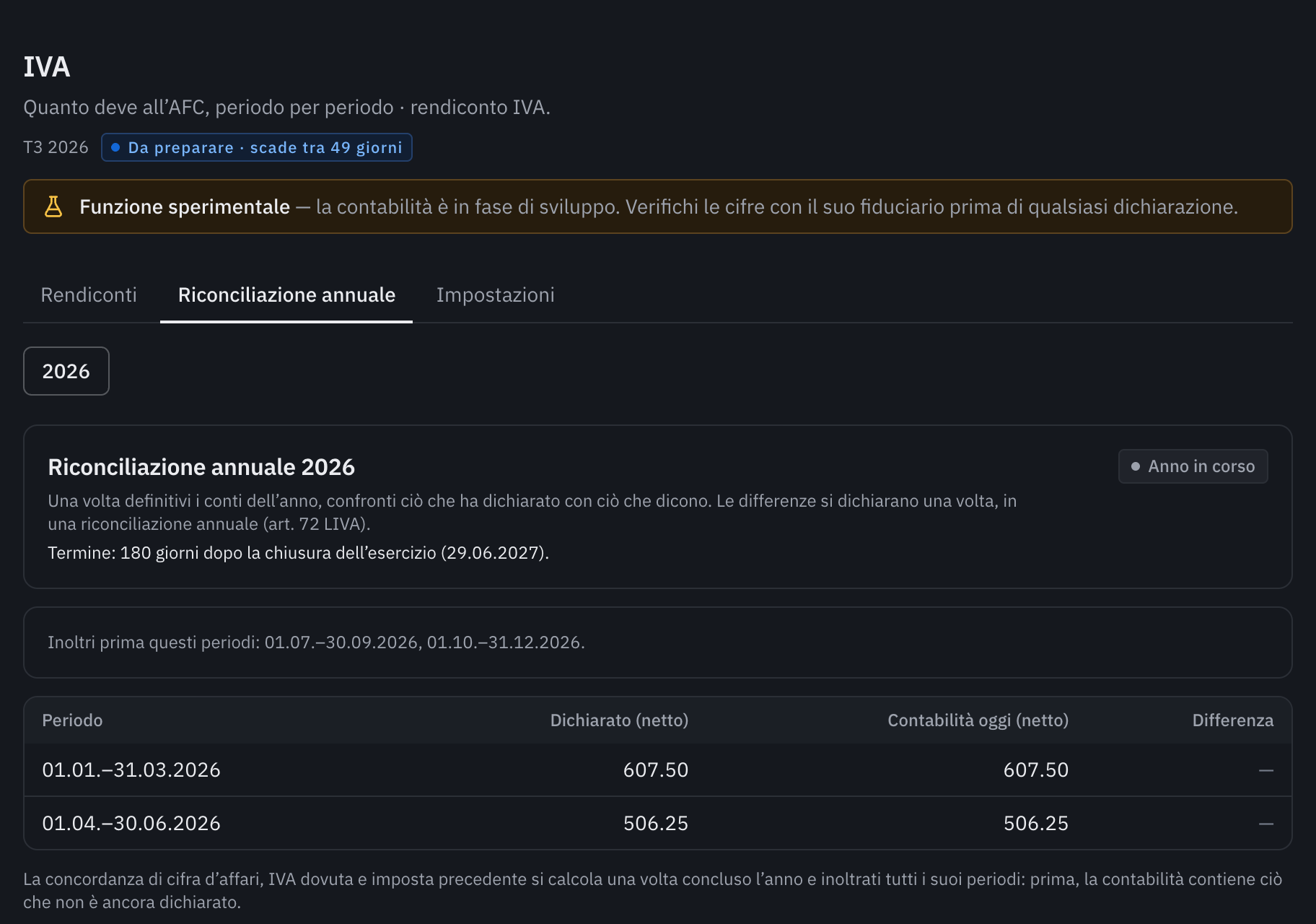Click the 'Contabilità oggi (netto)' column header
This screenshot has width=1316, height=924.
978,720
